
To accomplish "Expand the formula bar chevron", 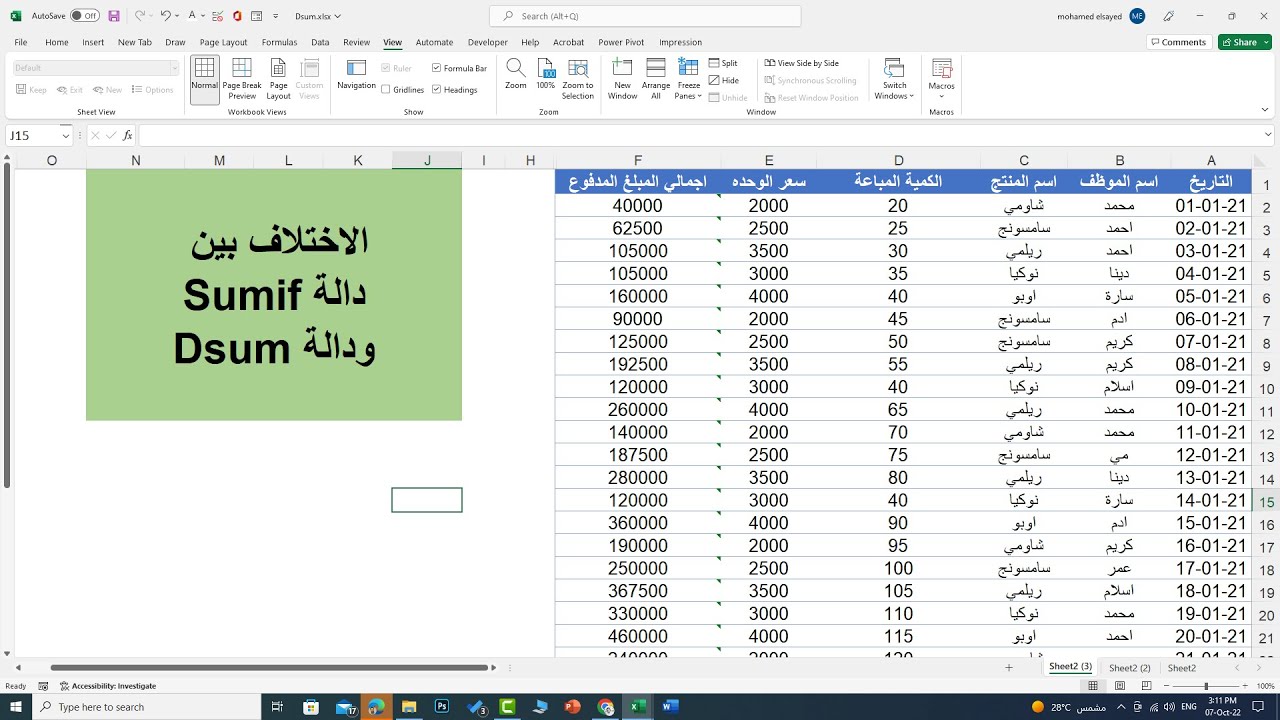I will (1268, 135).
